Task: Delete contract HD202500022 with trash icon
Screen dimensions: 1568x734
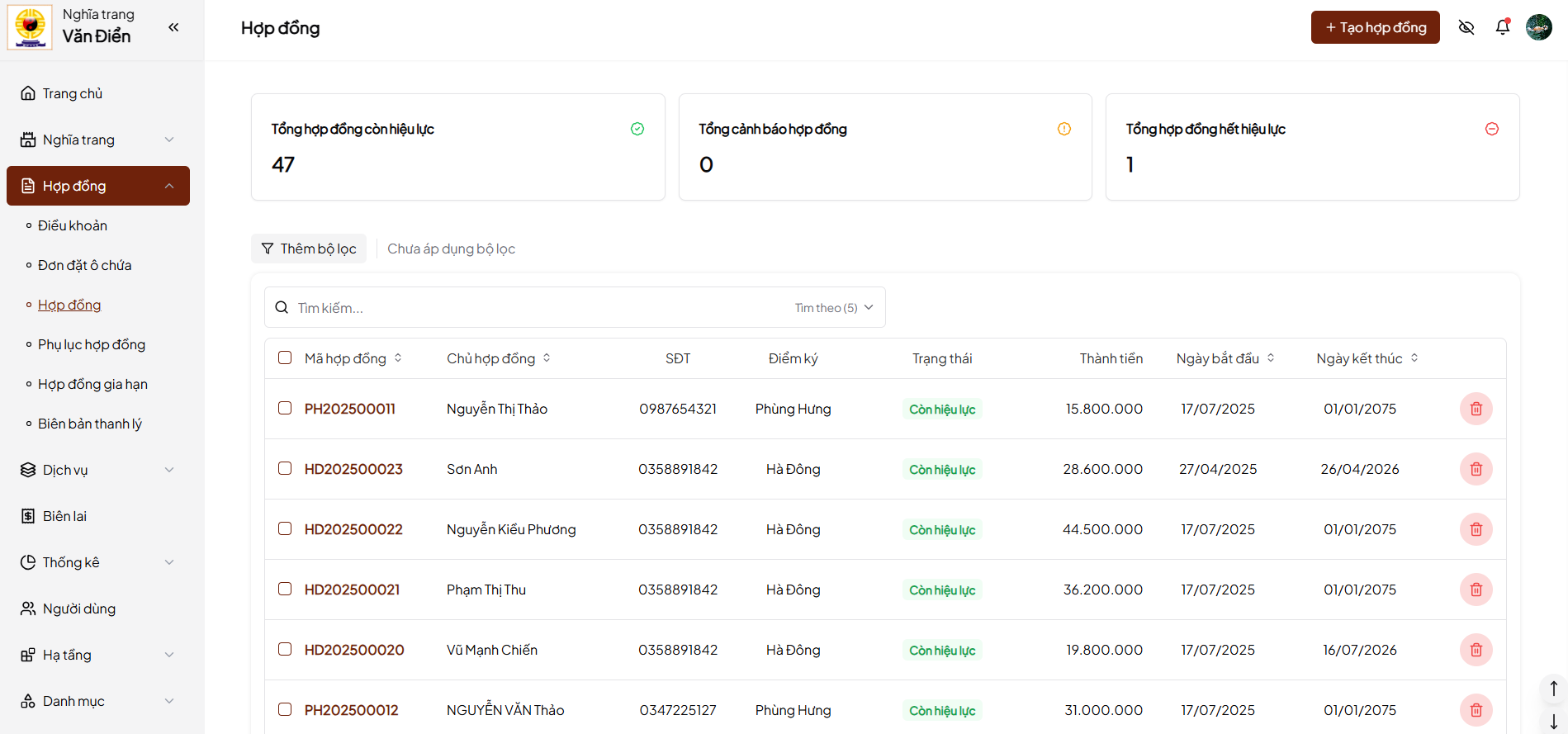Action: coord(1476,529)
